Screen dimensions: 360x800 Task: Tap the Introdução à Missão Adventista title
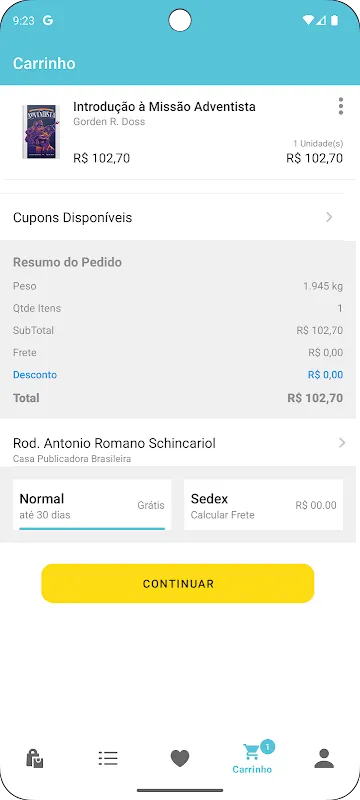164,107
